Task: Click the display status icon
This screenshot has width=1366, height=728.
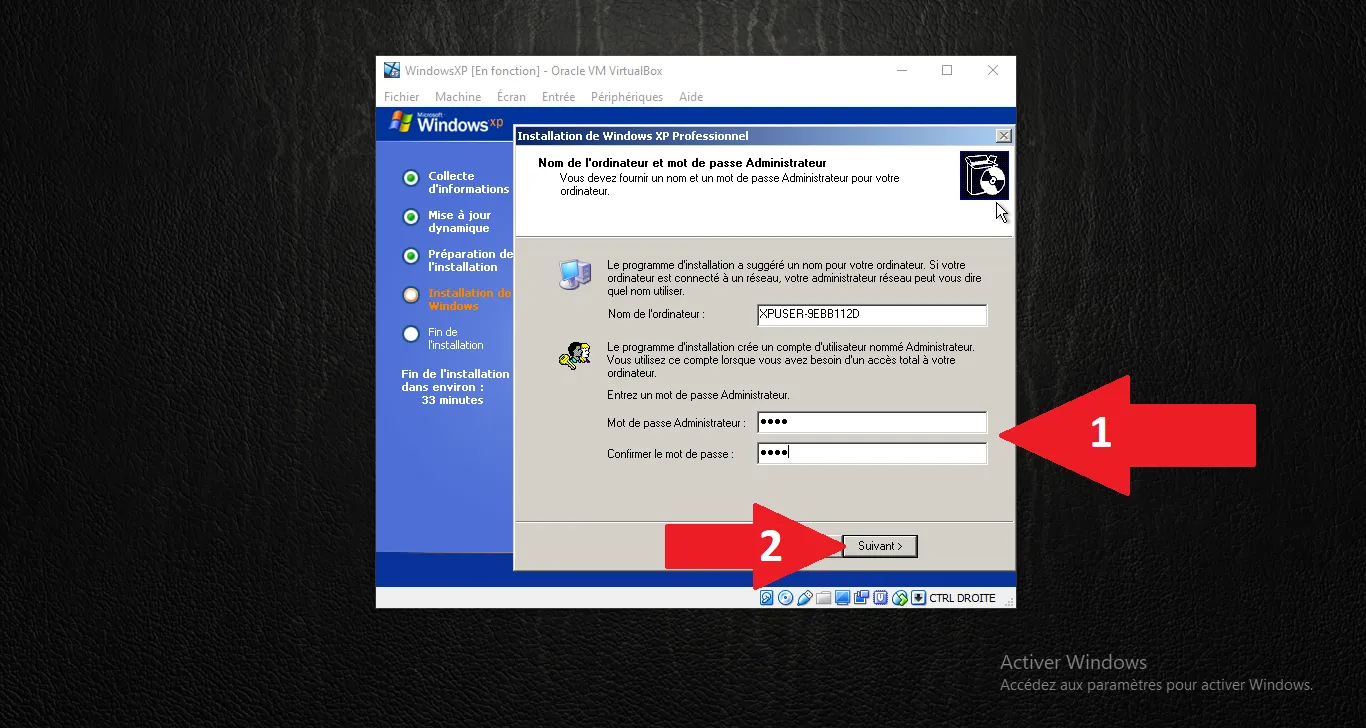Action: coord(843,598)
